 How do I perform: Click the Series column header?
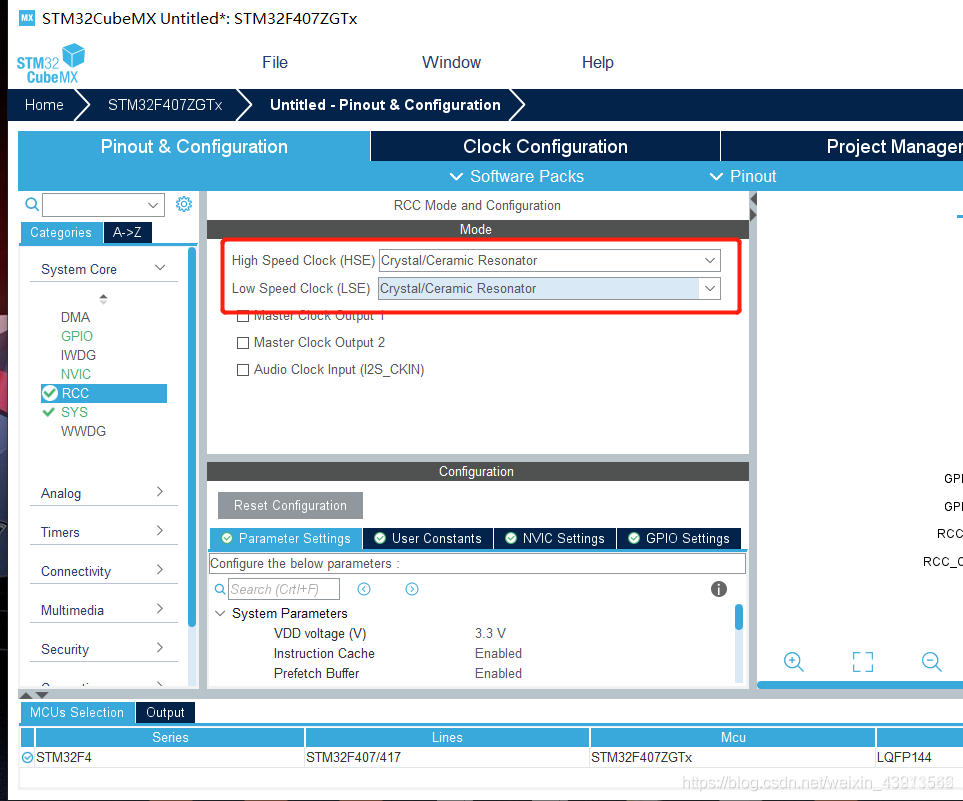pos(170,737)
